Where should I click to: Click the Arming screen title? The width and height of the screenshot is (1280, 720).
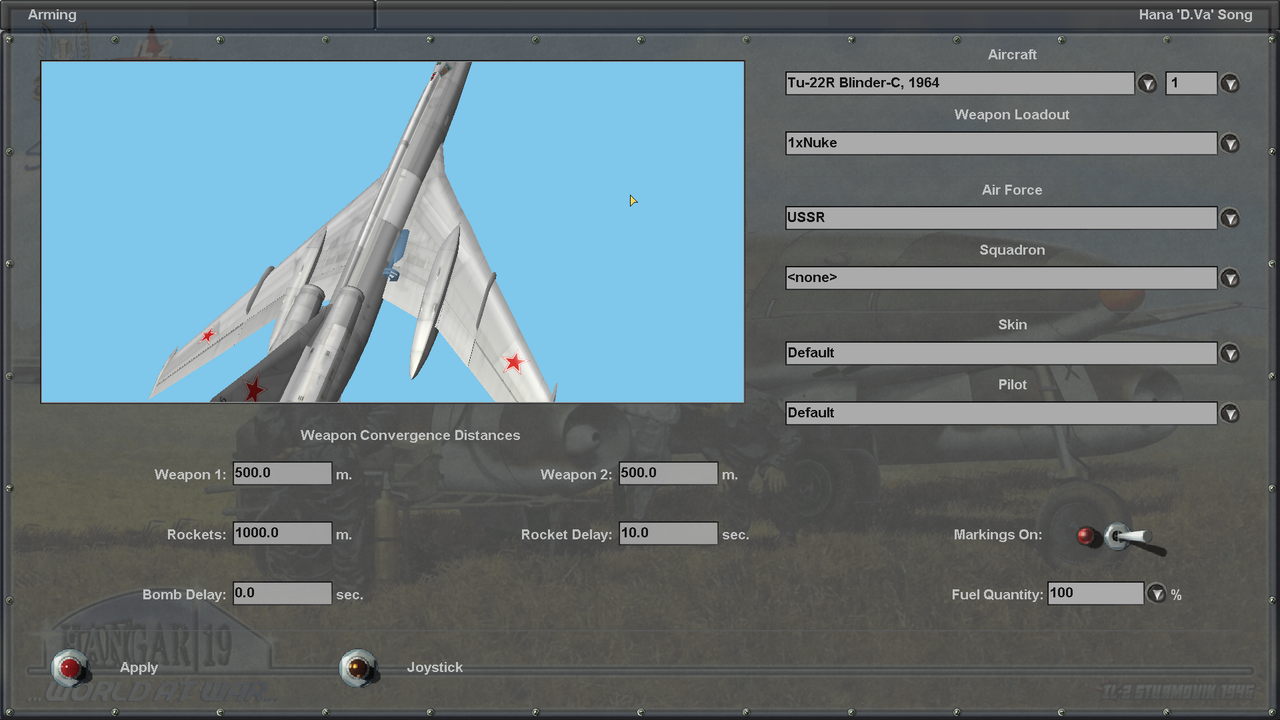[52, 15]
